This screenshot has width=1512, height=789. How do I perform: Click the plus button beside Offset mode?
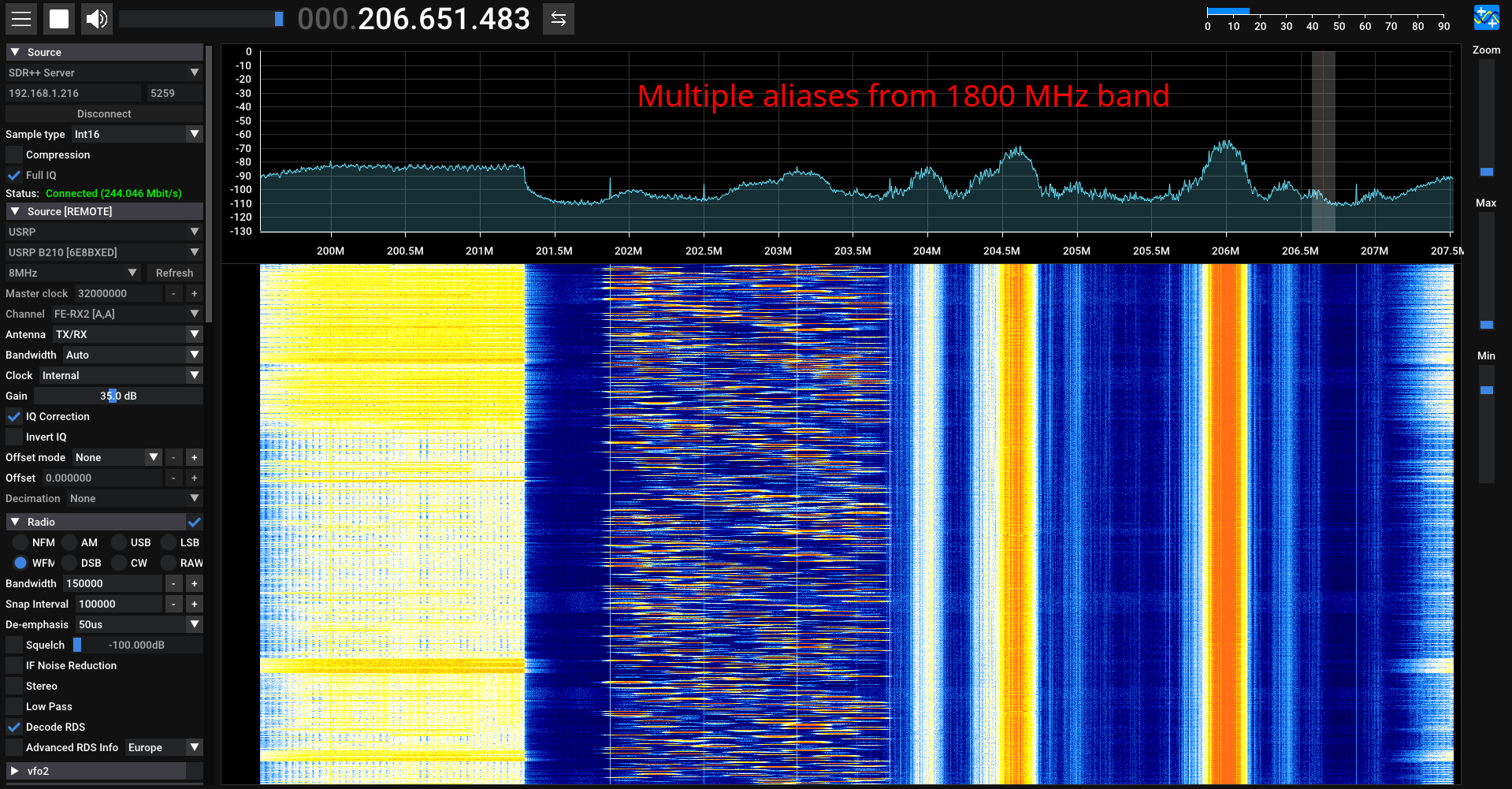pos(194,457)
